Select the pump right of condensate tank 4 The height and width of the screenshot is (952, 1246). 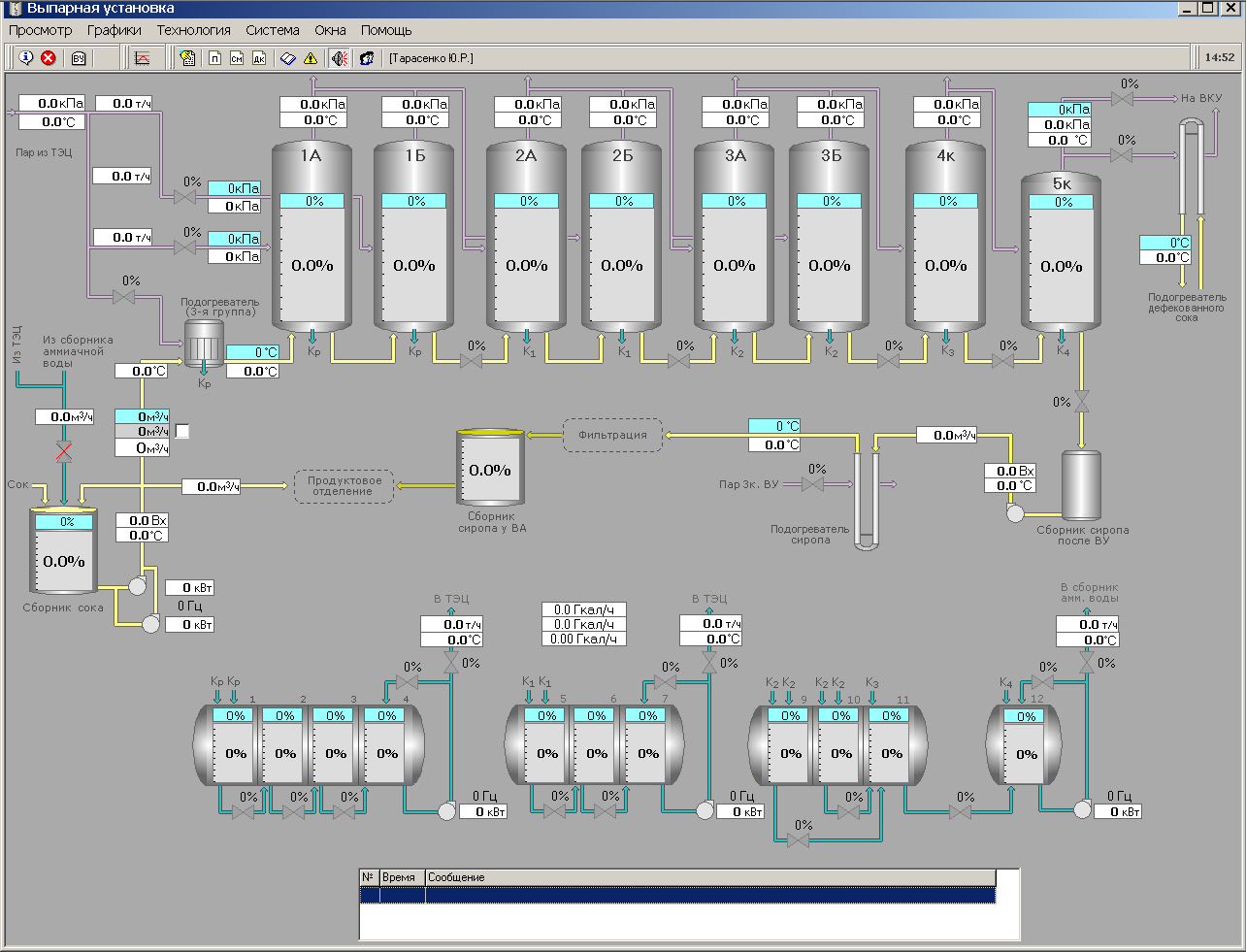tap(447, 810)
